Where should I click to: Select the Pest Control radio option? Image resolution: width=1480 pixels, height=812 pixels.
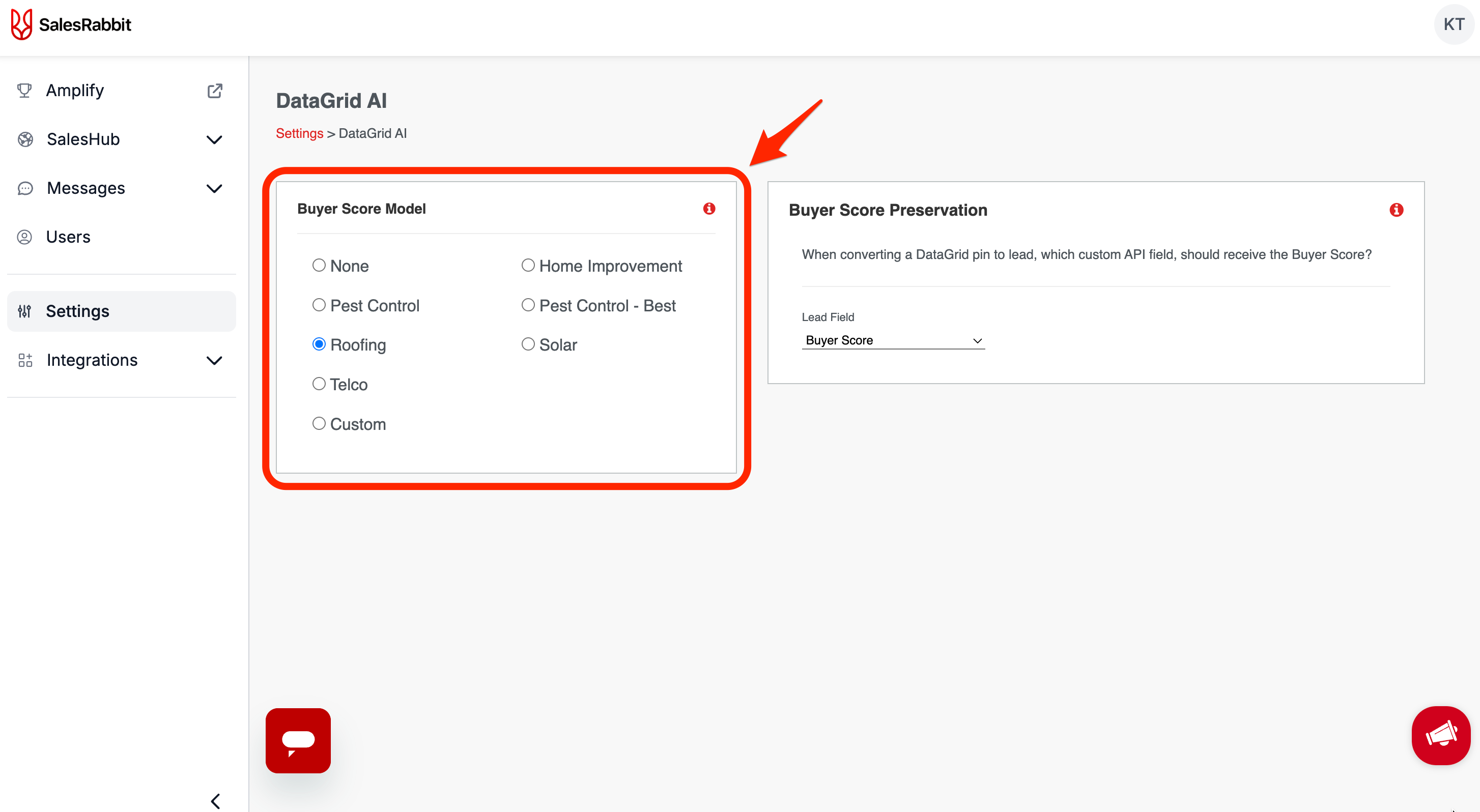click(x=319, y=305)
